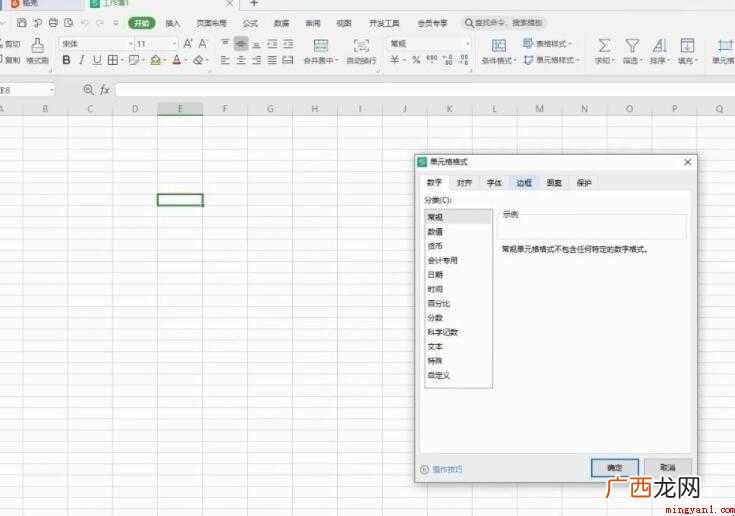Click the middle vertical align icon
The height and width of the screenshot is (516, 735).
pos(241,44)
